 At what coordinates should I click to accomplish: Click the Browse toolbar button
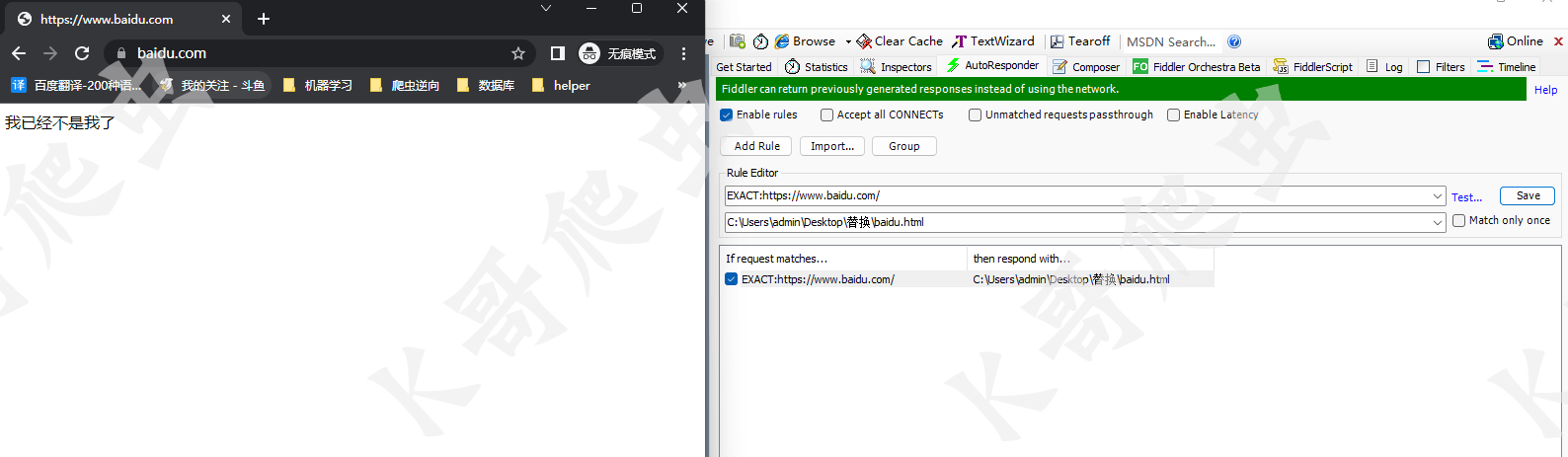806,41
